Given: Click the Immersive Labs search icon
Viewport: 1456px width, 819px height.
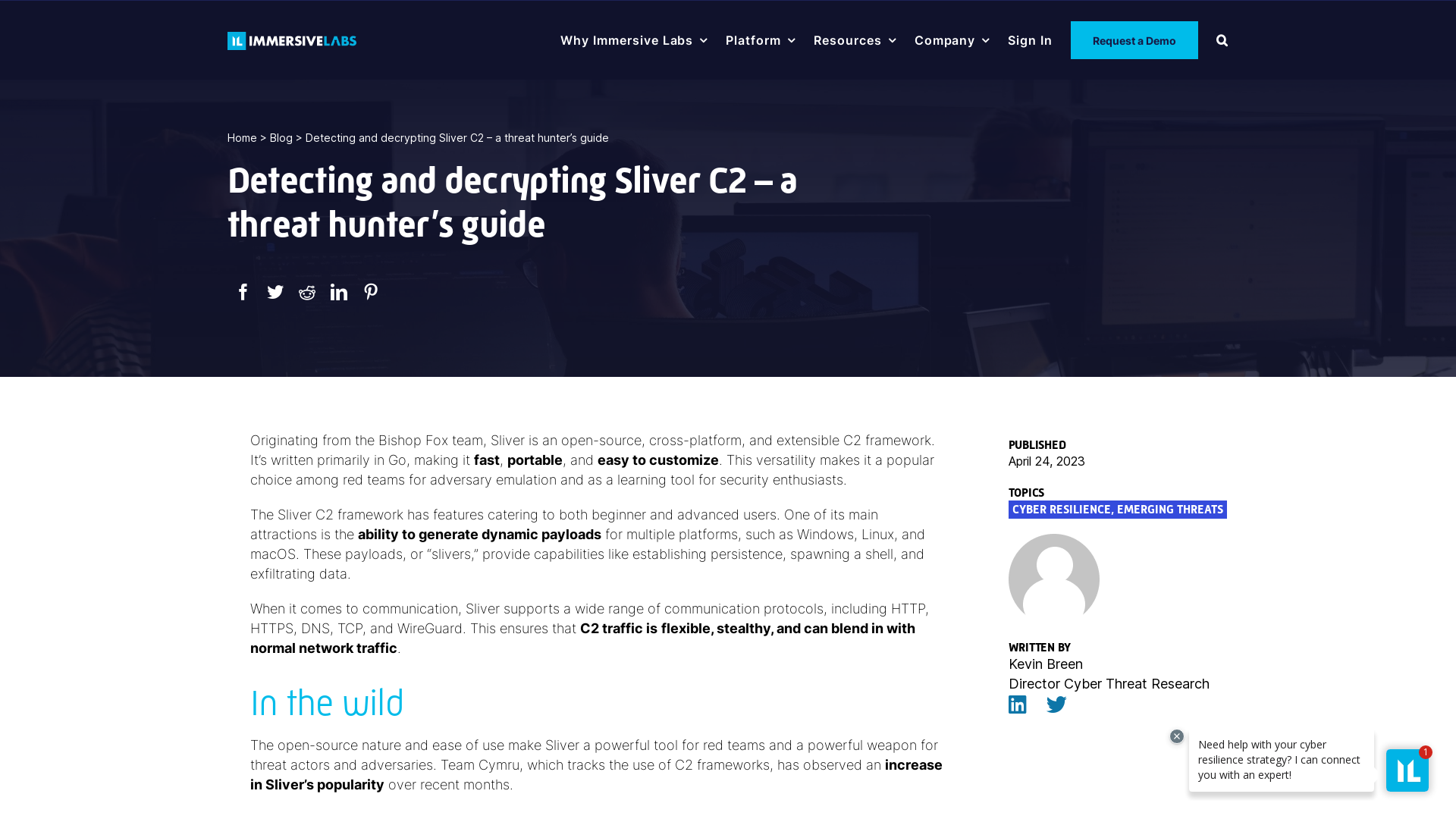Looking at the screenshot, I should pyautogui.click(x=1222, y=40).
